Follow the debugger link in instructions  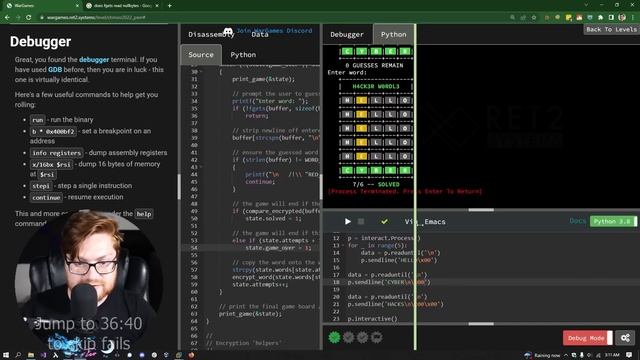[94, 60]
